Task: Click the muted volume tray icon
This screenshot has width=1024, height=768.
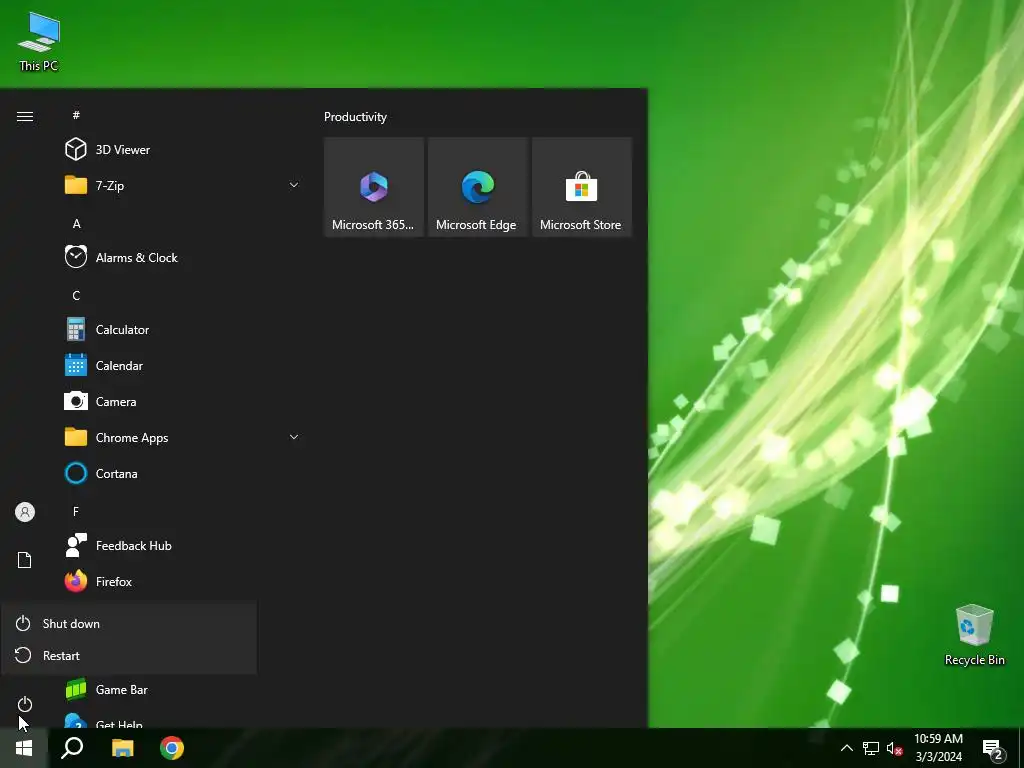Action: (894, 748)
